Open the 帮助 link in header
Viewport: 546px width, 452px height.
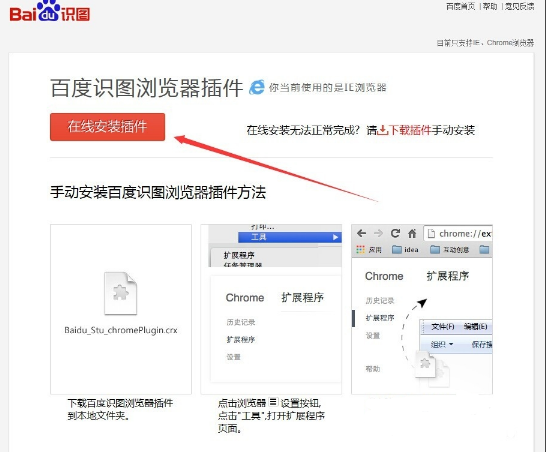pyautogui.click(x=490, y=6)
